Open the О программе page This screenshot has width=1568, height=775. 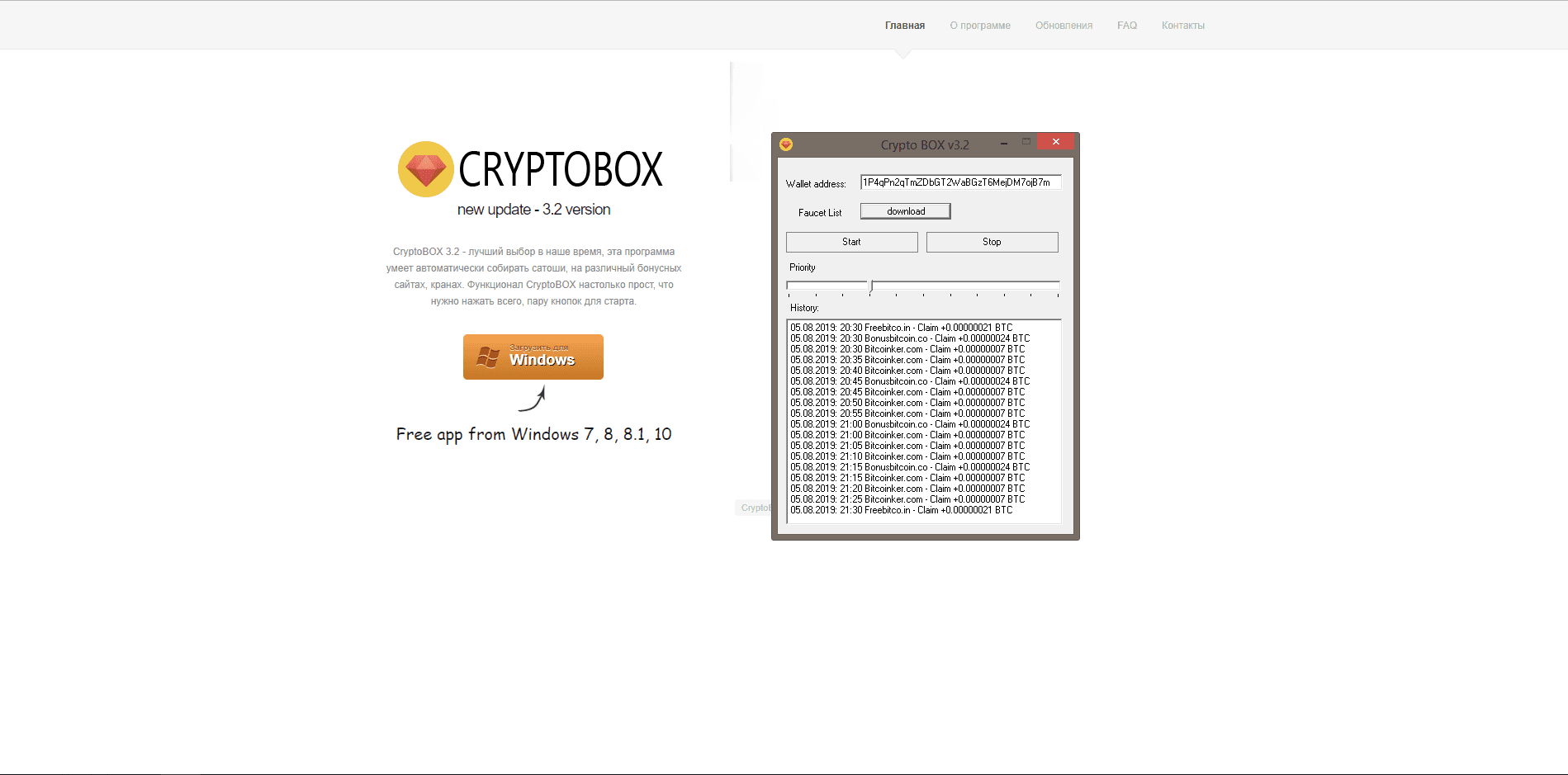[x=980, y=25]
